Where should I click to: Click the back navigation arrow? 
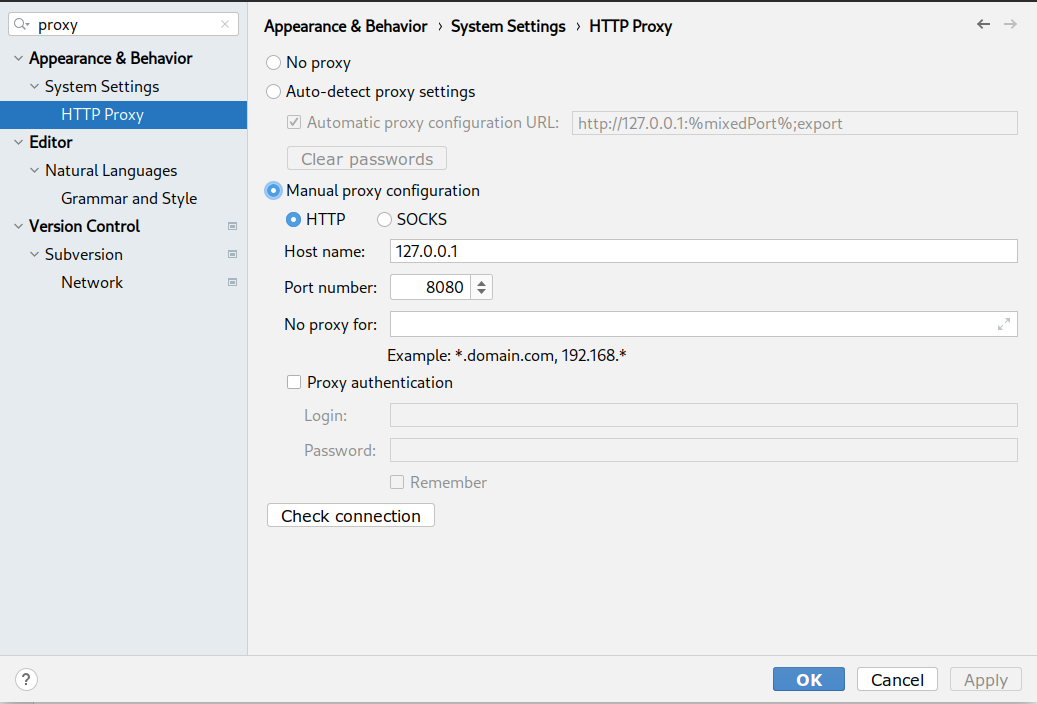click(984, 24)
